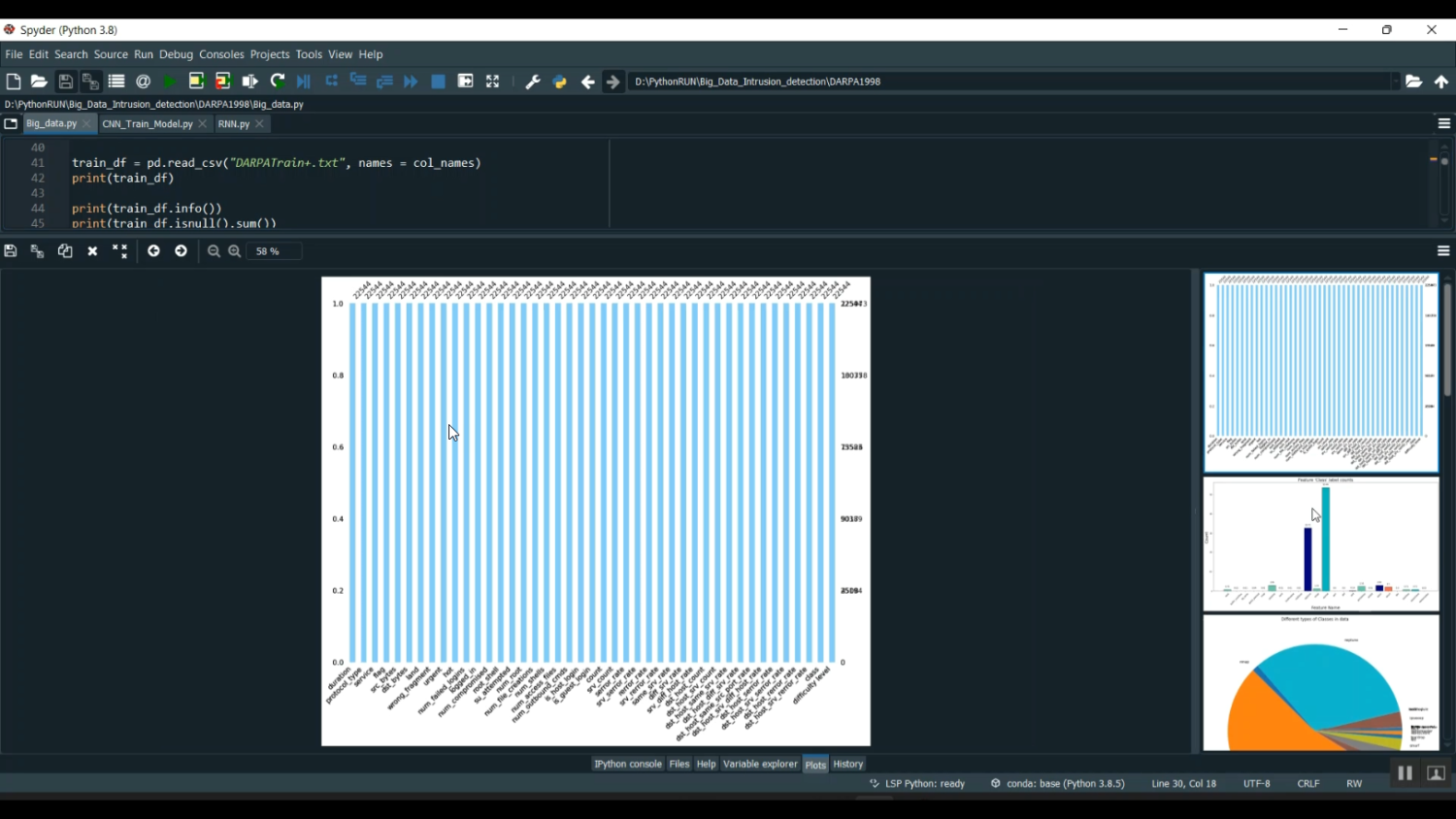Screen dimensions: 1456x819
Task: Show the previous plot using the left arrow
Action: pos(153,251)
